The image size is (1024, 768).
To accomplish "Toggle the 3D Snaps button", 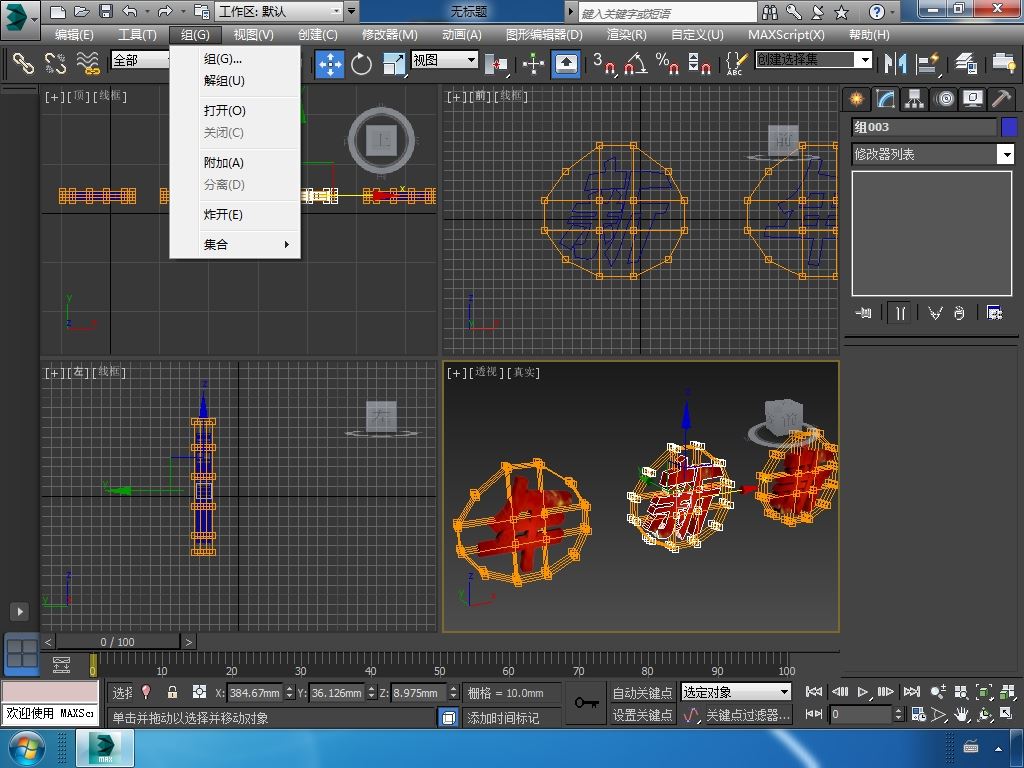I will (604, 64).
